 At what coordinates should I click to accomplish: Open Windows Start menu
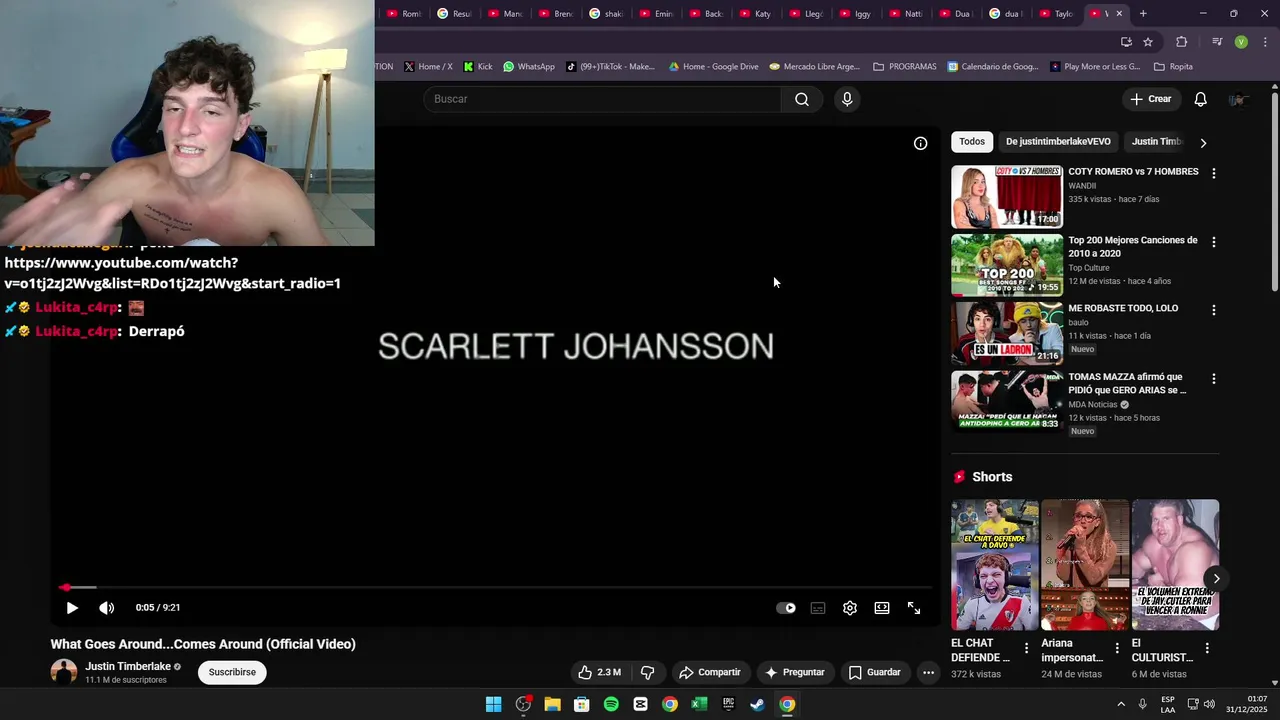(494, 704)
